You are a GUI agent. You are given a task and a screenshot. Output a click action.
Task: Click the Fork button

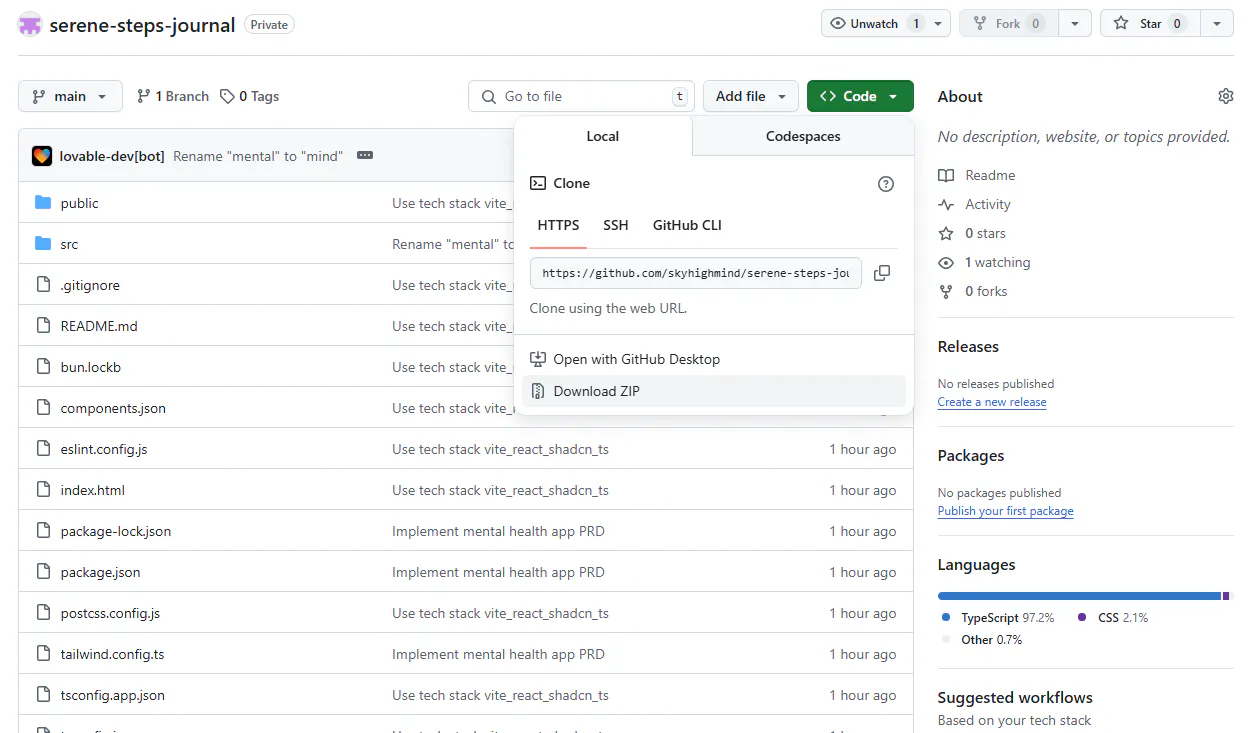click(1008, 24)
